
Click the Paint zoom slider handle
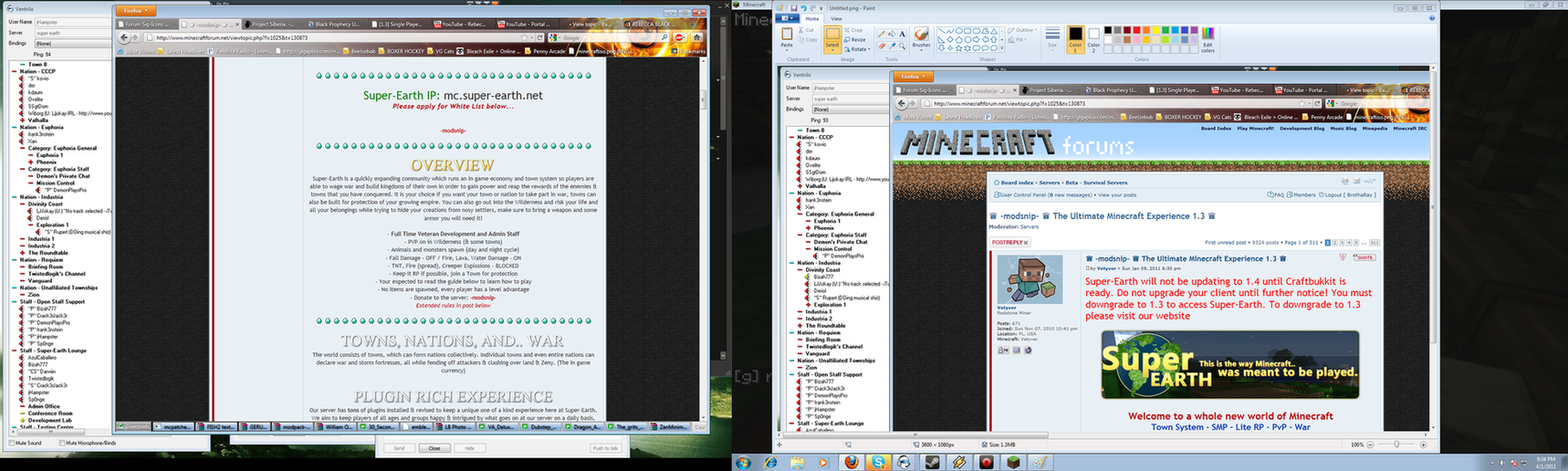pos(1396,445)
